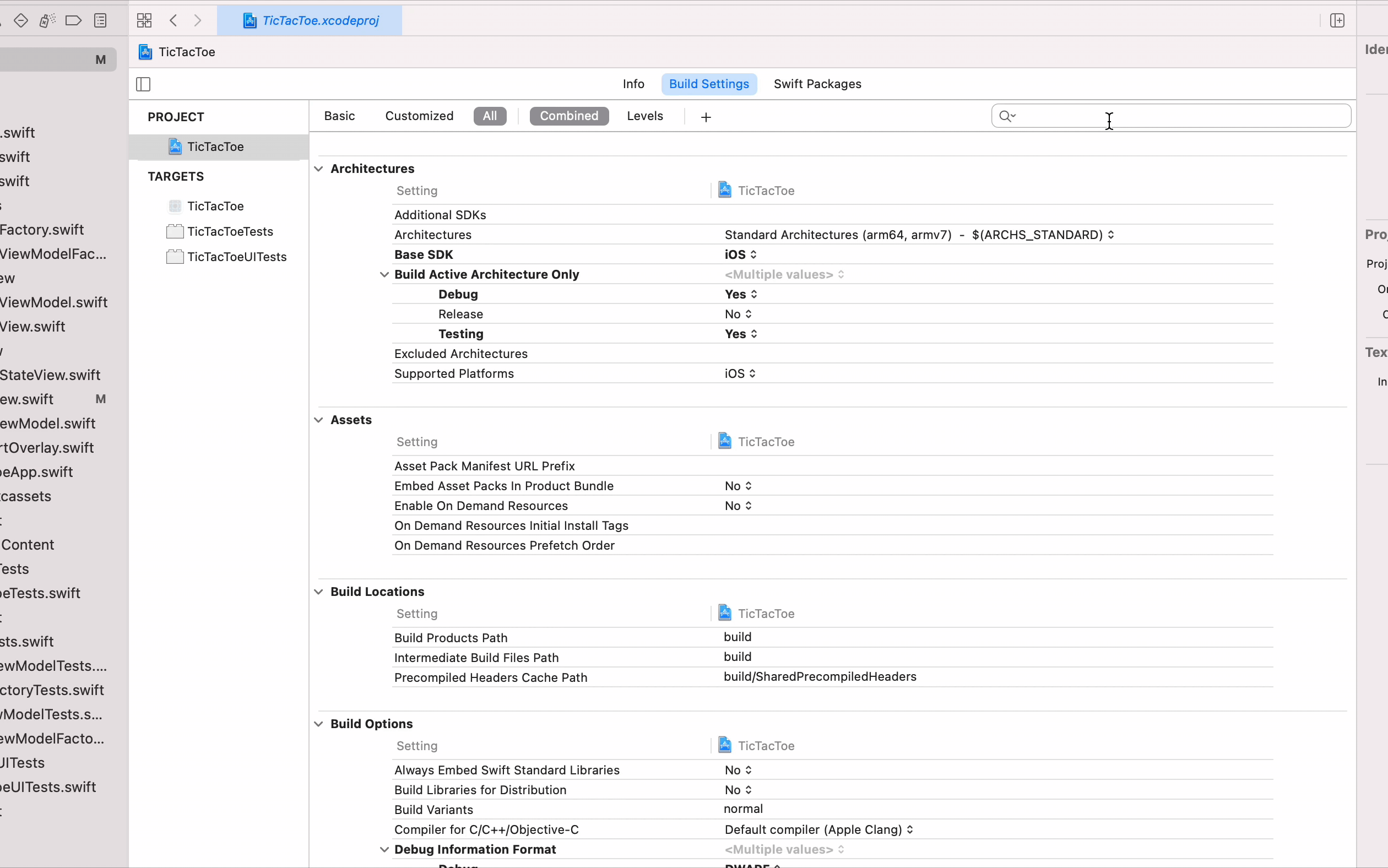The image size is (1388, 868).
Task: Collapse the Debug Information Format row
Action: pyautogui.click(x=384, y=850)
